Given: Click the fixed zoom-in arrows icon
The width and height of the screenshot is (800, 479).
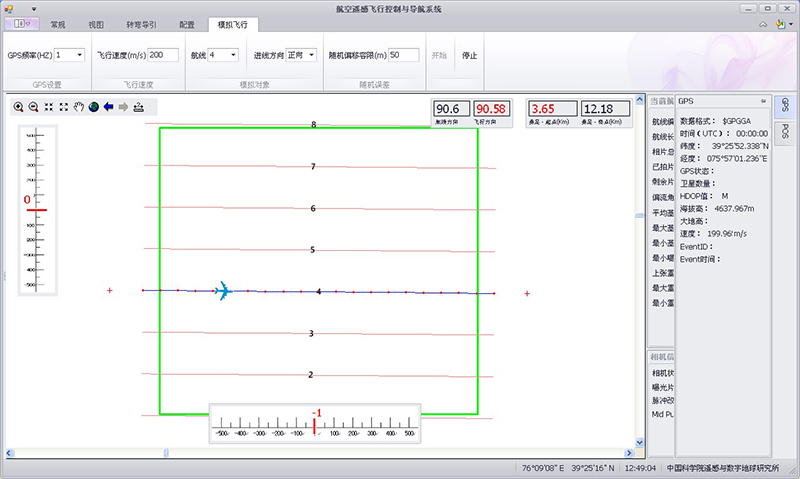Looking at the screenshot, I should [x=49, y=107].
